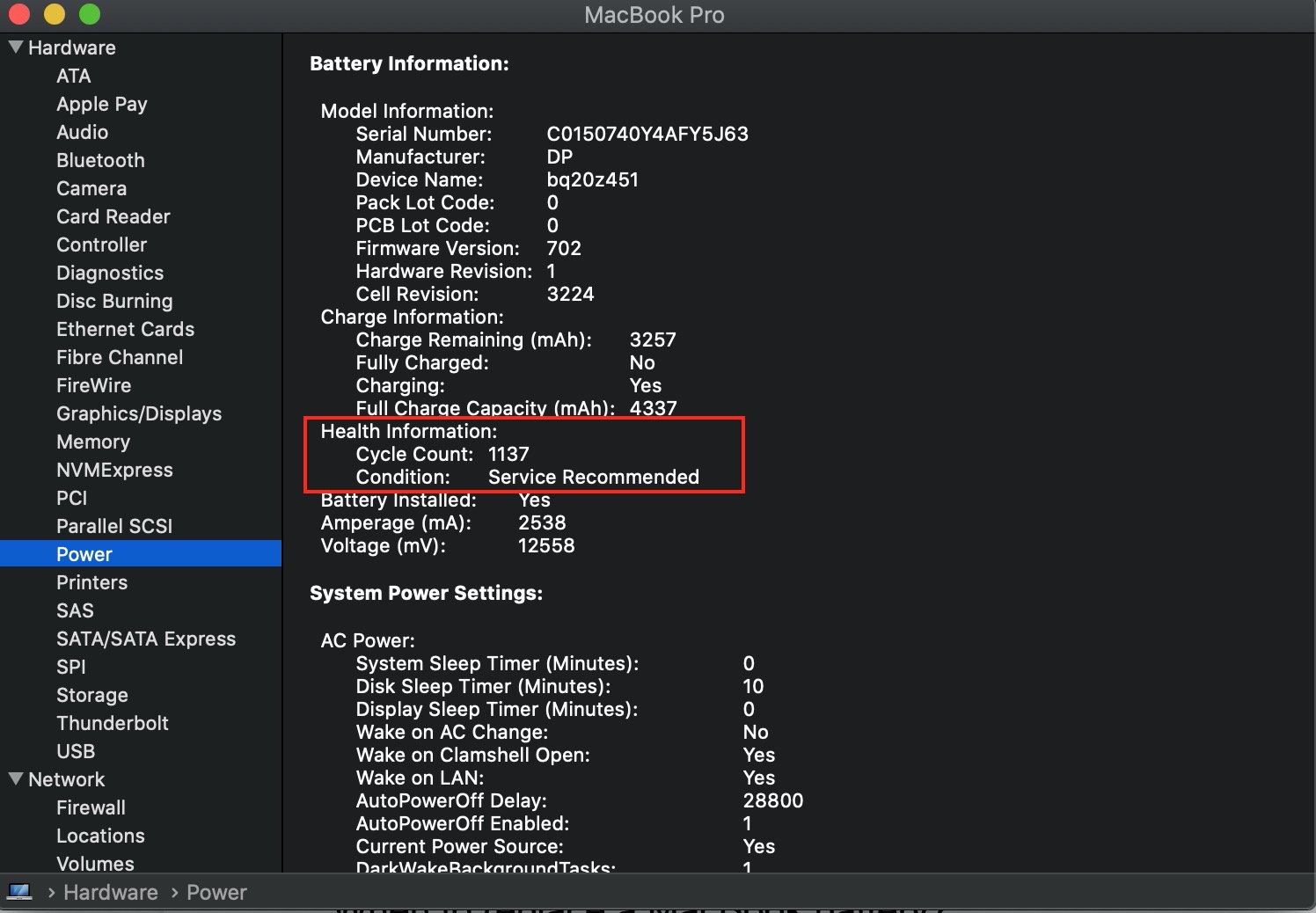Click the serial number C0150740Y4AFY5J63

tap(647, 134)
